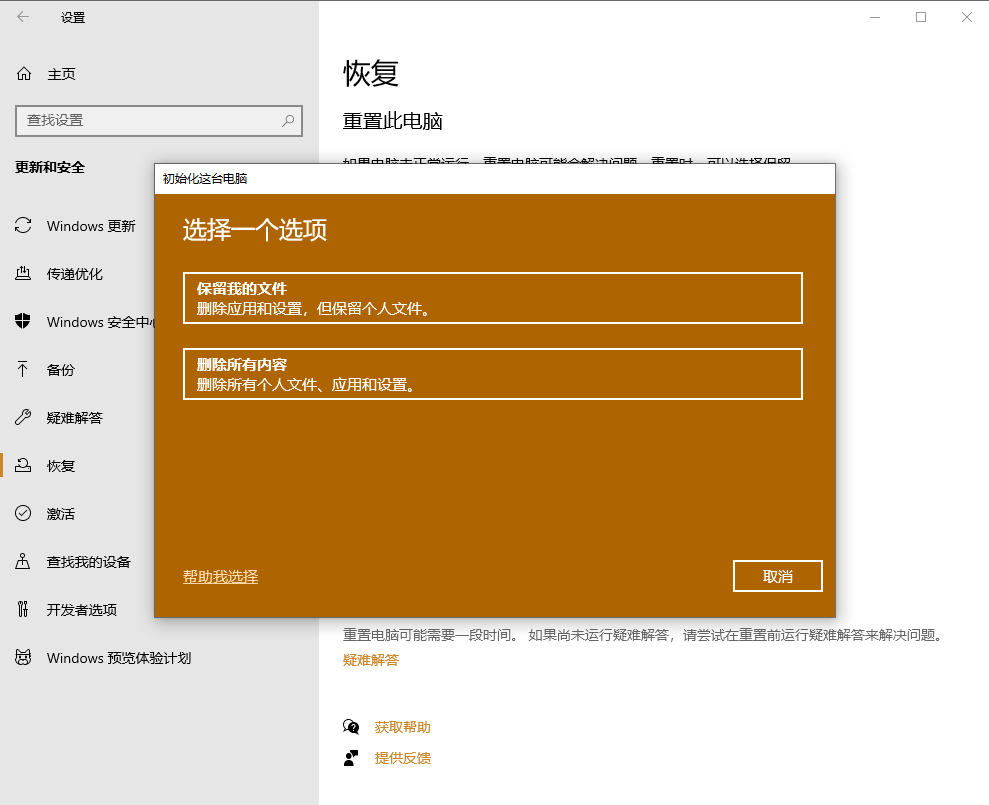The width and height of the screenshot is (989, 805).
Task: Click the Windows 安全中心 shield icon
Action: 23,322
